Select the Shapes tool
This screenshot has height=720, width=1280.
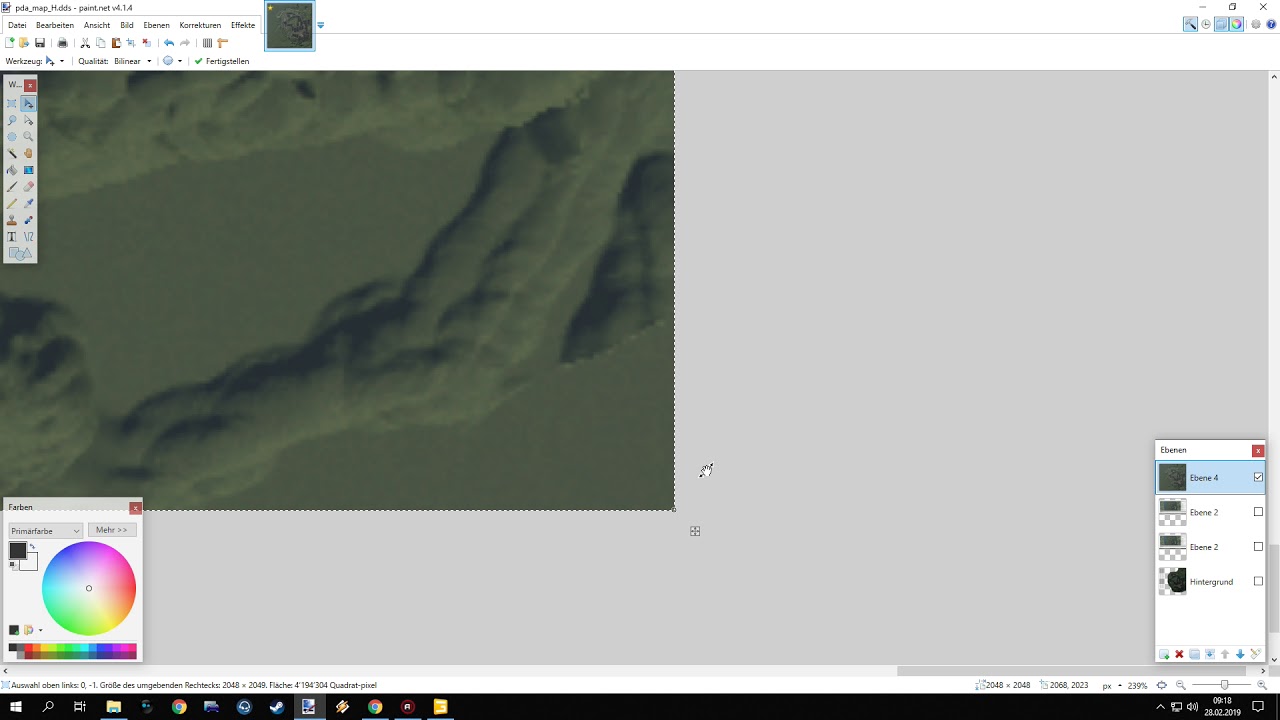20,254
